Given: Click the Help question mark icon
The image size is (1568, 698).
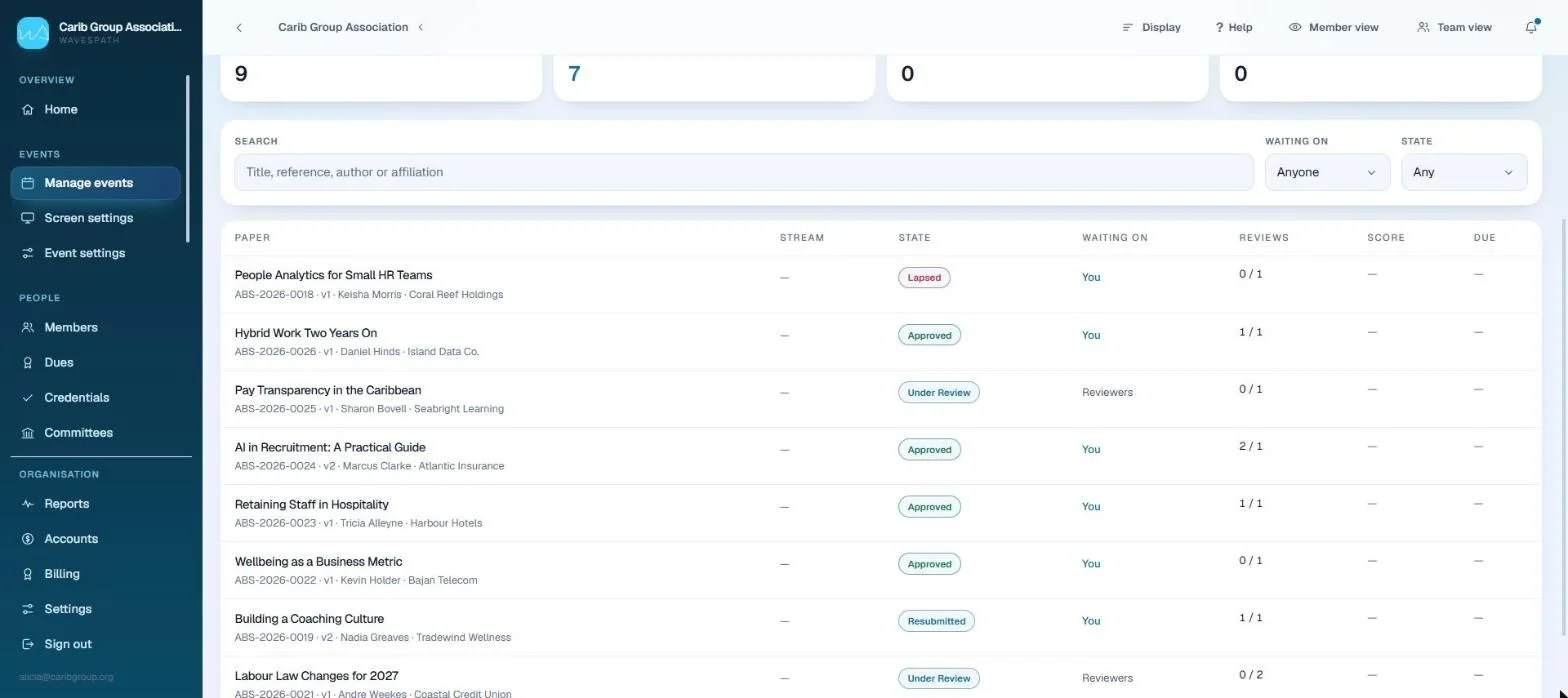Looking at the screenshot, I should [1219, 27].
